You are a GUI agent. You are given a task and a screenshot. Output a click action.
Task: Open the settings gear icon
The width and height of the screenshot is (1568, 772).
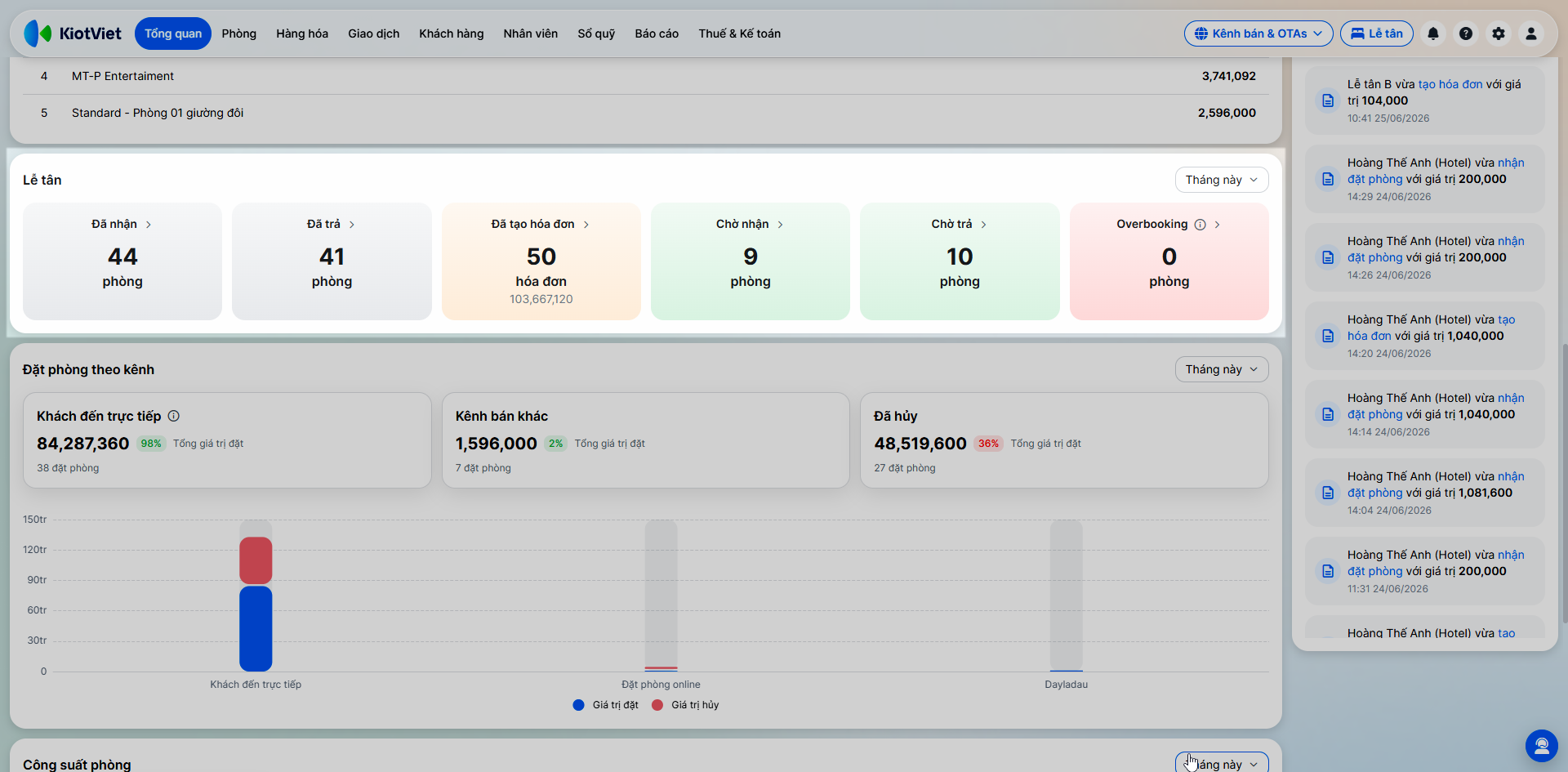click(x=1499, y=33)
